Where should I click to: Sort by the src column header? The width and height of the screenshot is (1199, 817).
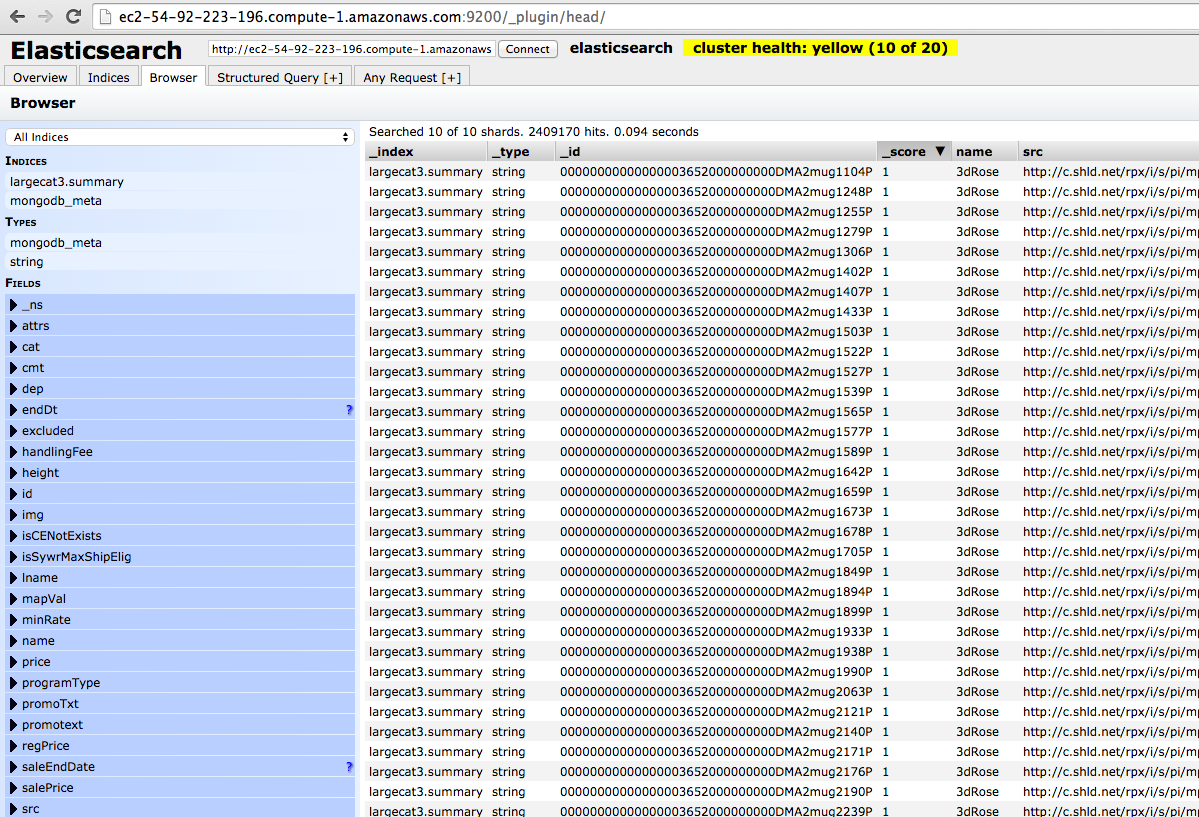coord(1109,151)
